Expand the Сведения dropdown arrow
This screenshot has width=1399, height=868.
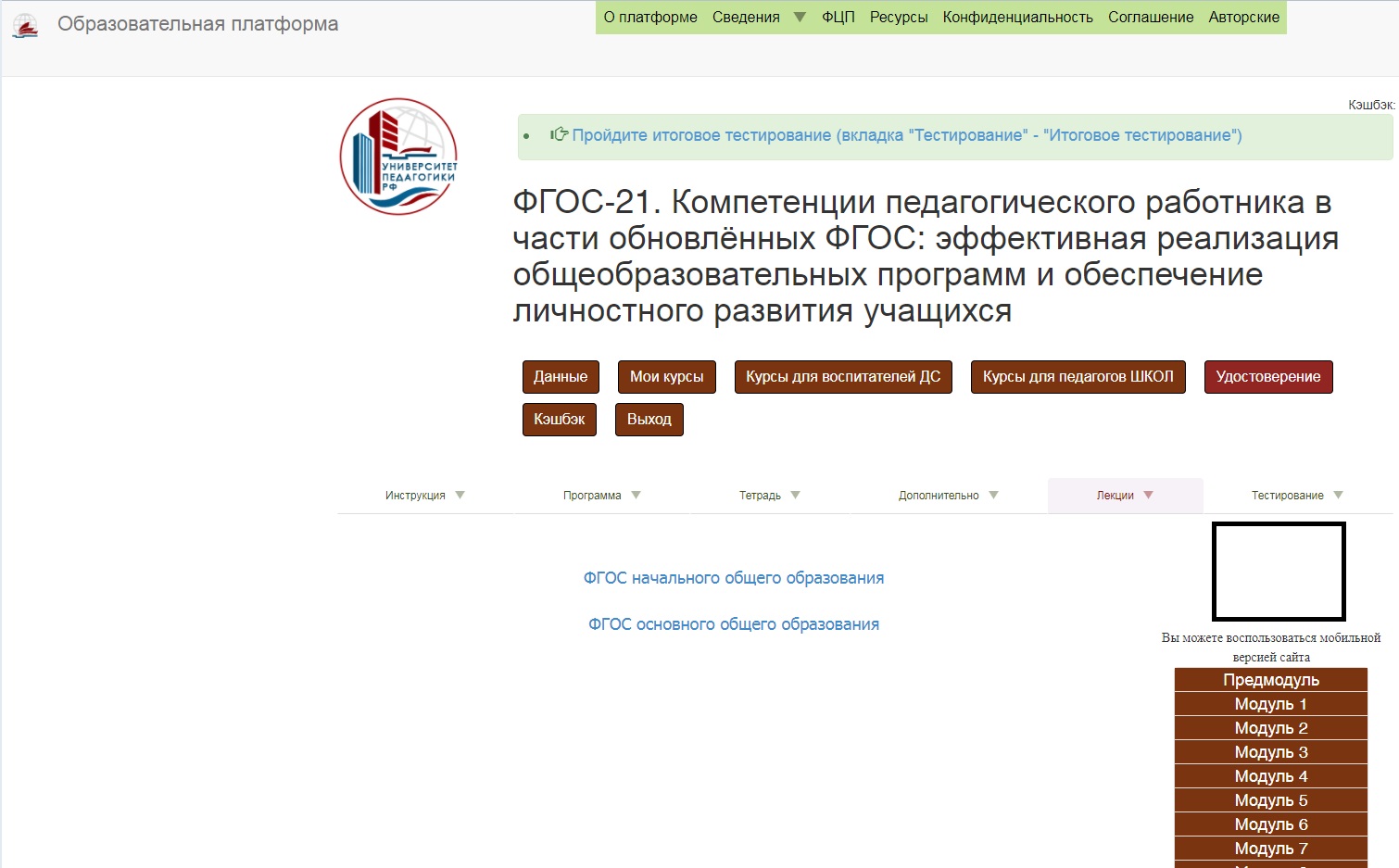(x=800, y=18)
